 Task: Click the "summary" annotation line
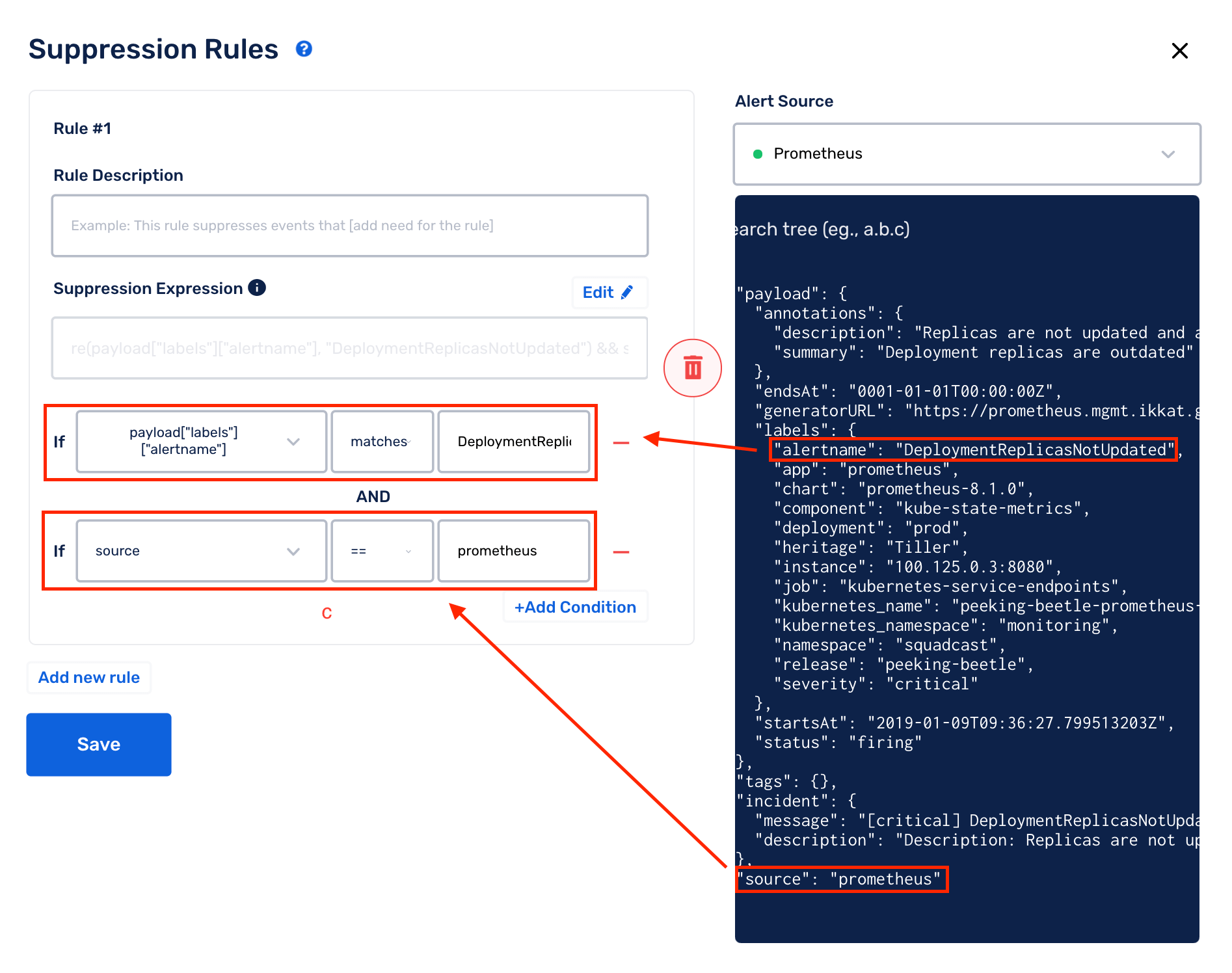point(984,353)
